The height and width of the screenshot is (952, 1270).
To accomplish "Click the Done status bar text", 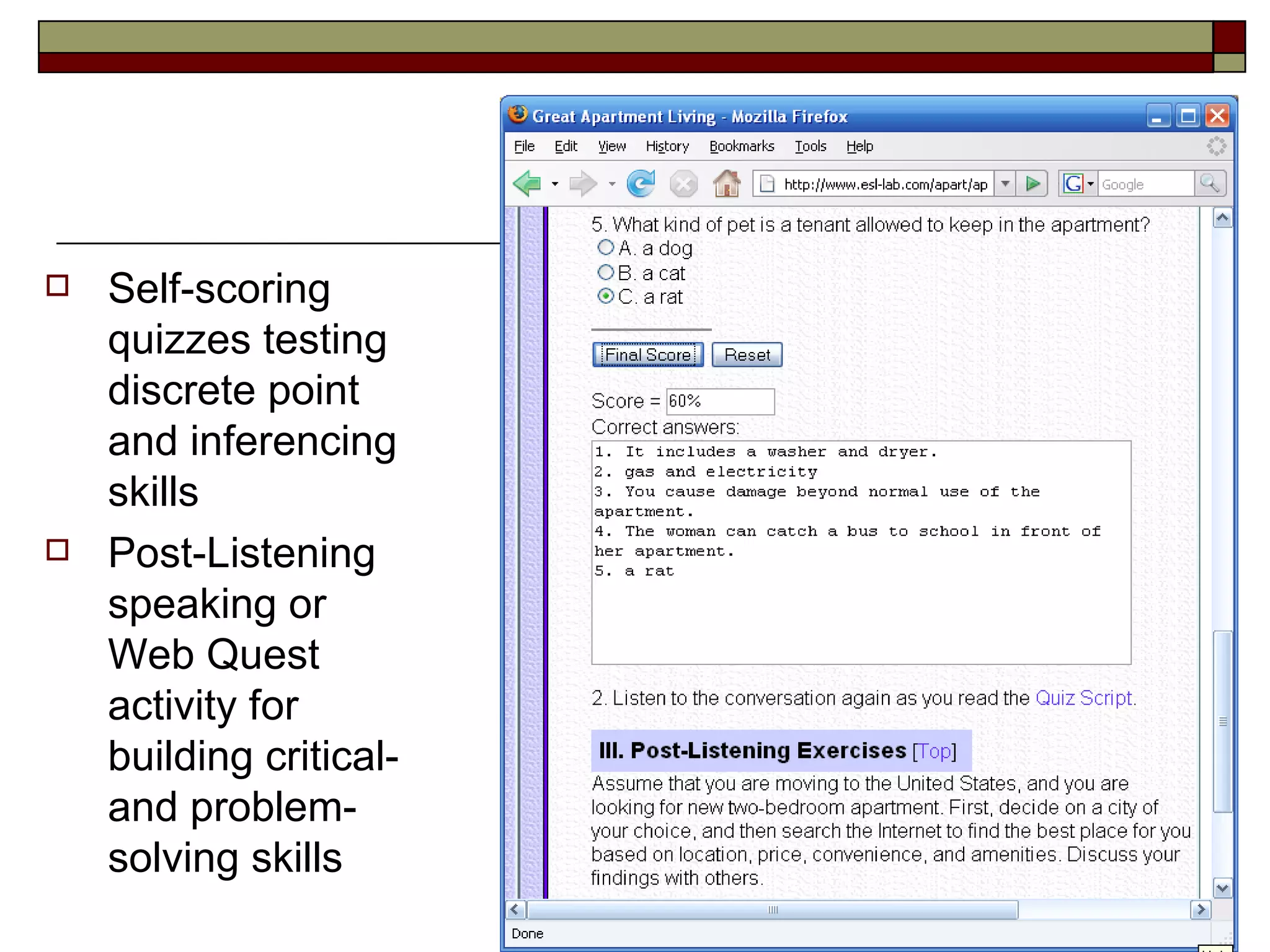I will [x=527, y=933].
